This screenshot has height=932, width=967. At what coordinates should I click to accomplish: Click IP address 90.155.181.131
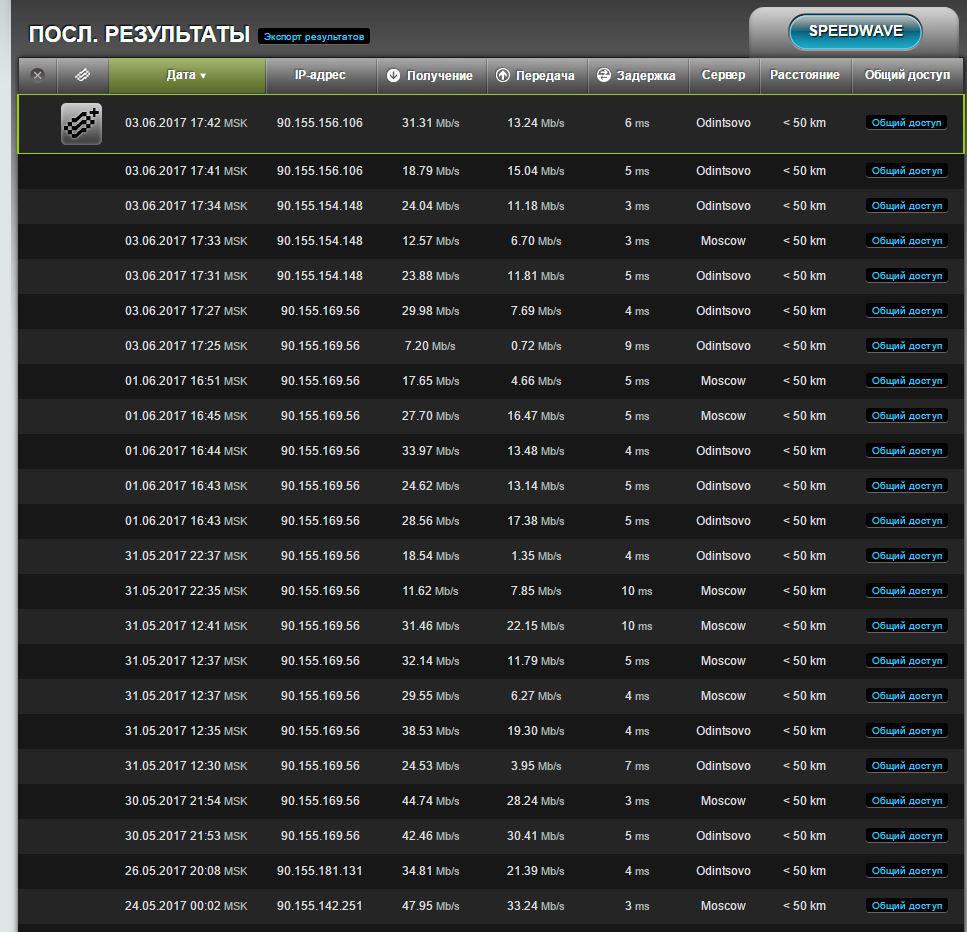coord(319,871)
